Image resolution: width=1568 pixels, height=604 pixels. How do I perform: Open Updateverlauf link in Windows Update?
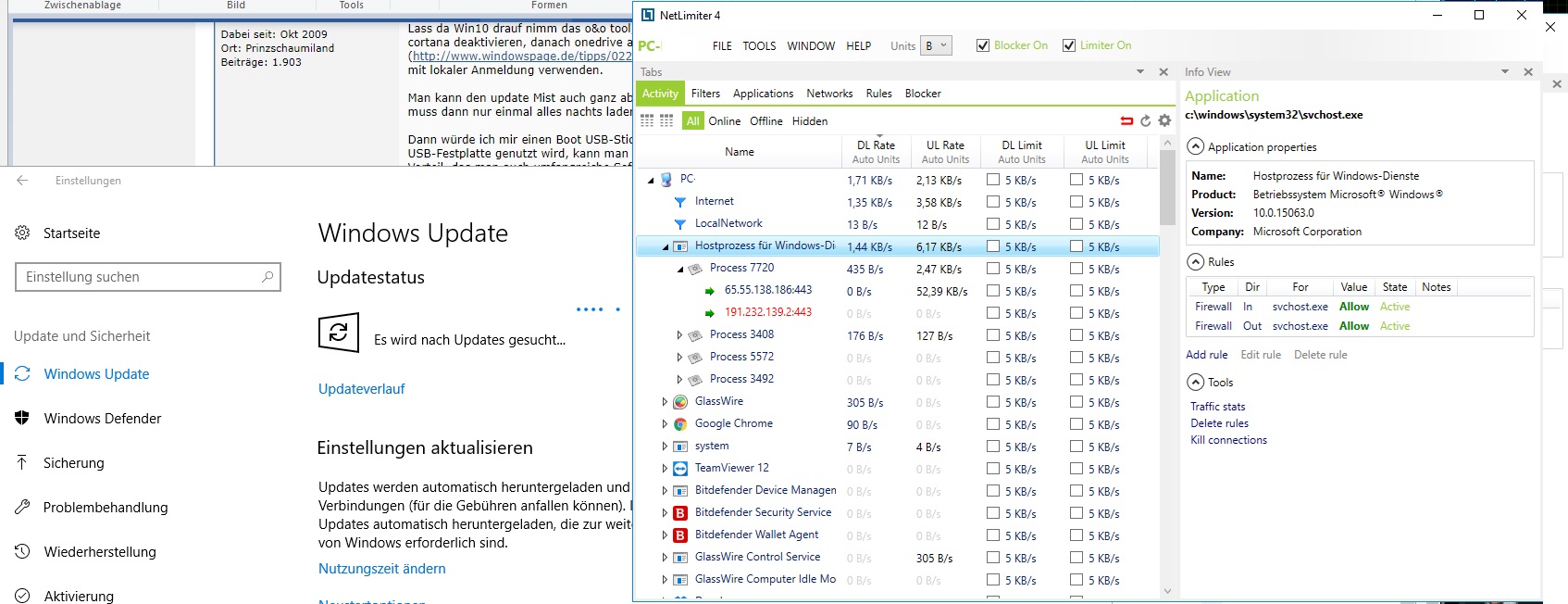click(362, 389)
